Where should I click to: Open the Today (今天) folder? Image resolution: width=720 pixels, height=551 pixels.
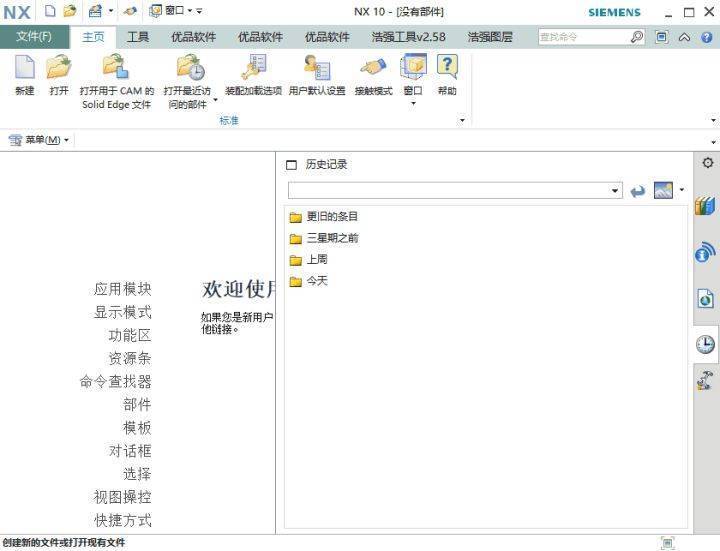309,281
